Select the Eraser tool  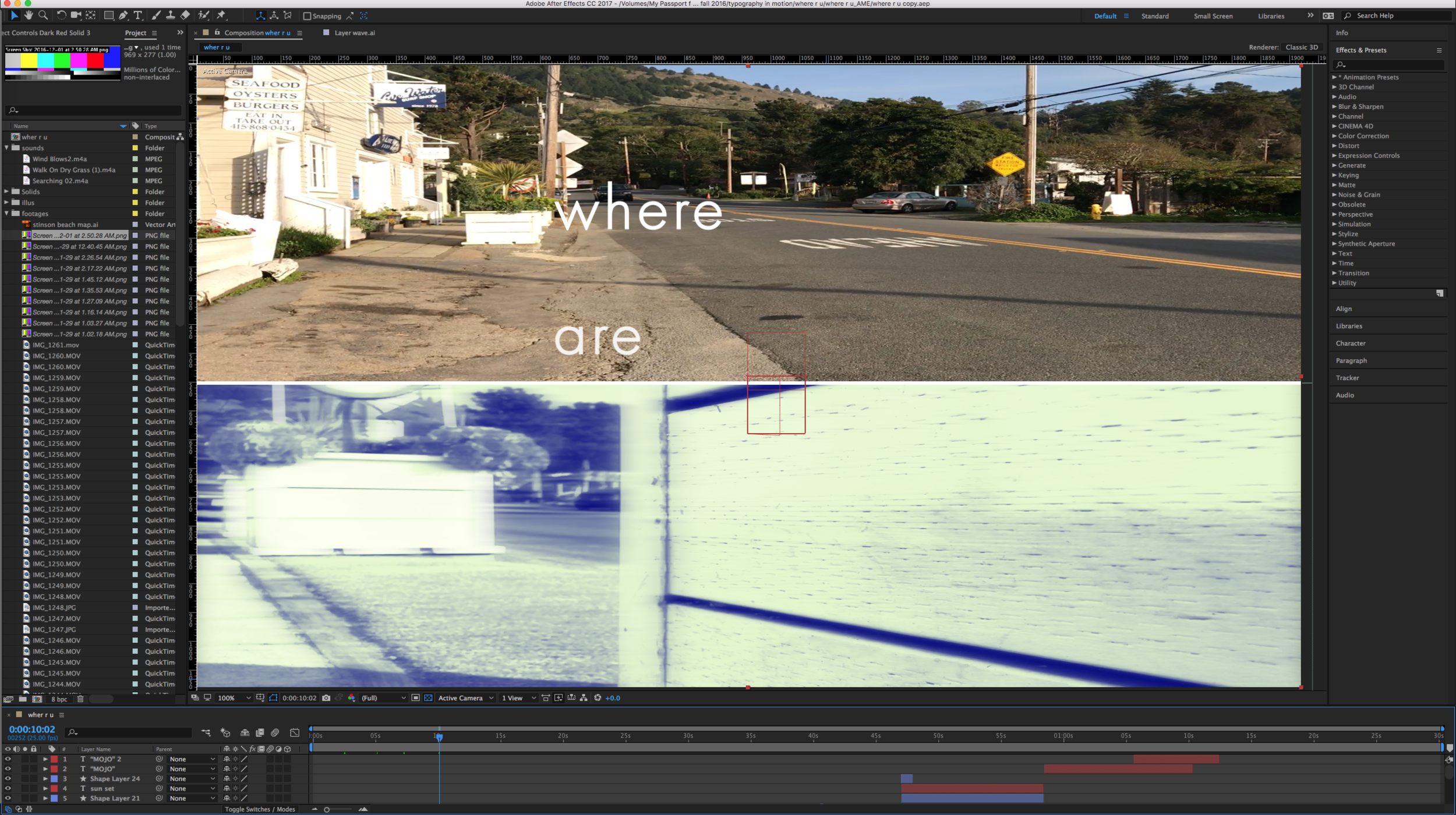coord(185,15)
